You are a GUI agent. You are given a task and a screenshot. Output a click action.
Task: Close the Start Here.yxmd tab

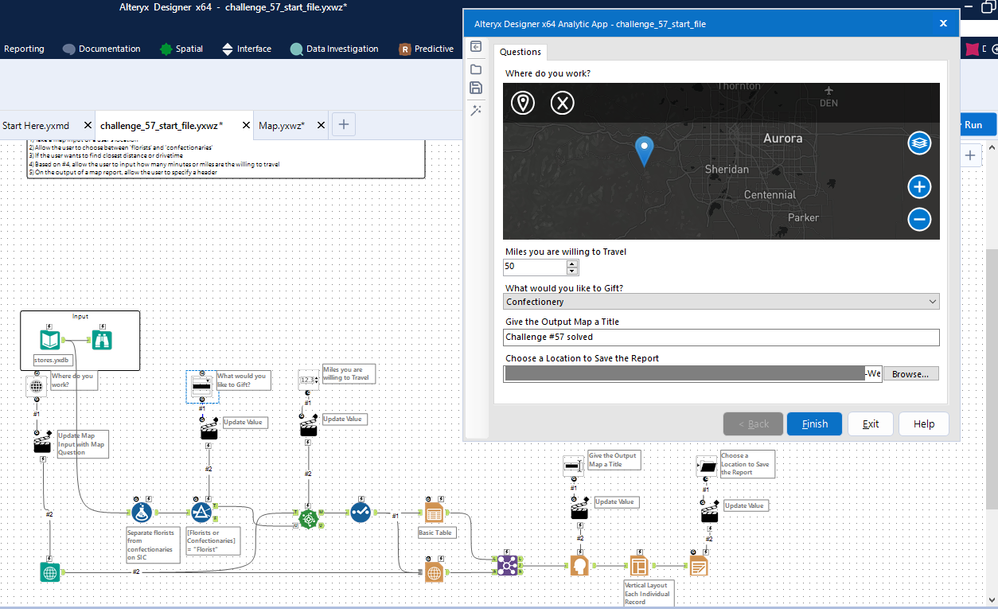point(88,125)
